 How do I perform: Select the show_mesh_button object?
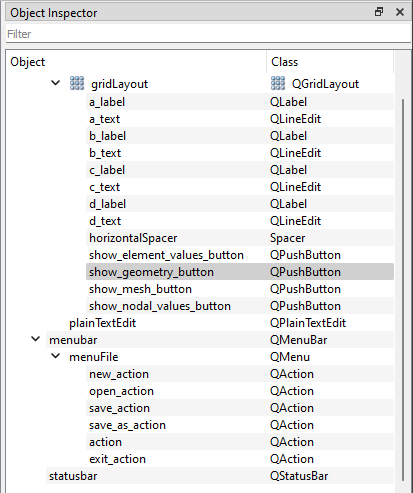pyautogui.click(x=140, y=289)
